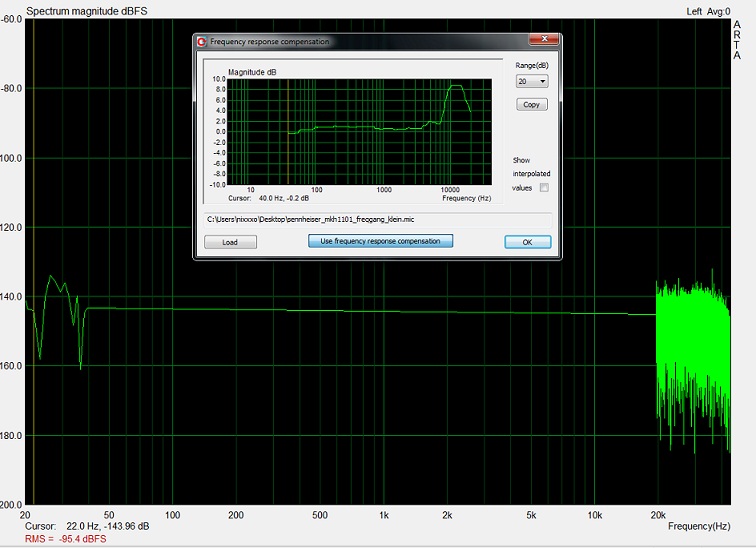
Task: Confirm the dialog with OK
Action: pyautogui.click(x=527, y=242)
